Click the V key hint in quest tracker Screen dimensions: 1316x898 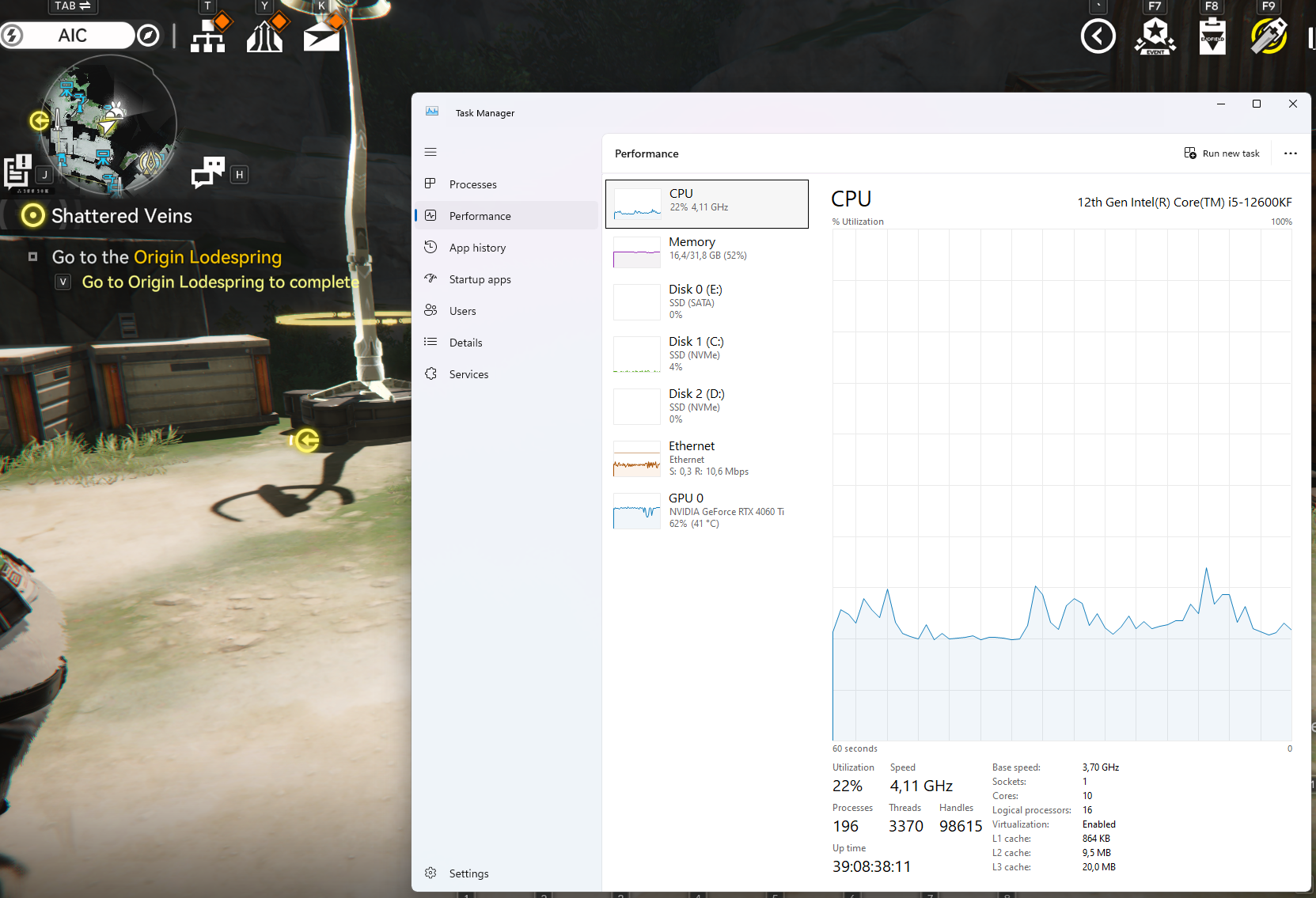(63, 282)
